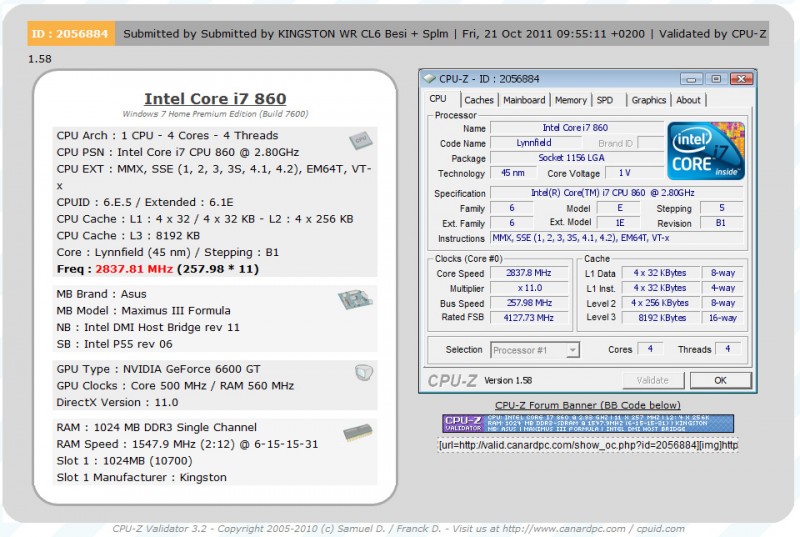This screenshot has height=537, width=800.
Task: Click the Level 3 value 8192 KBytes
Action: coord(660,318)
